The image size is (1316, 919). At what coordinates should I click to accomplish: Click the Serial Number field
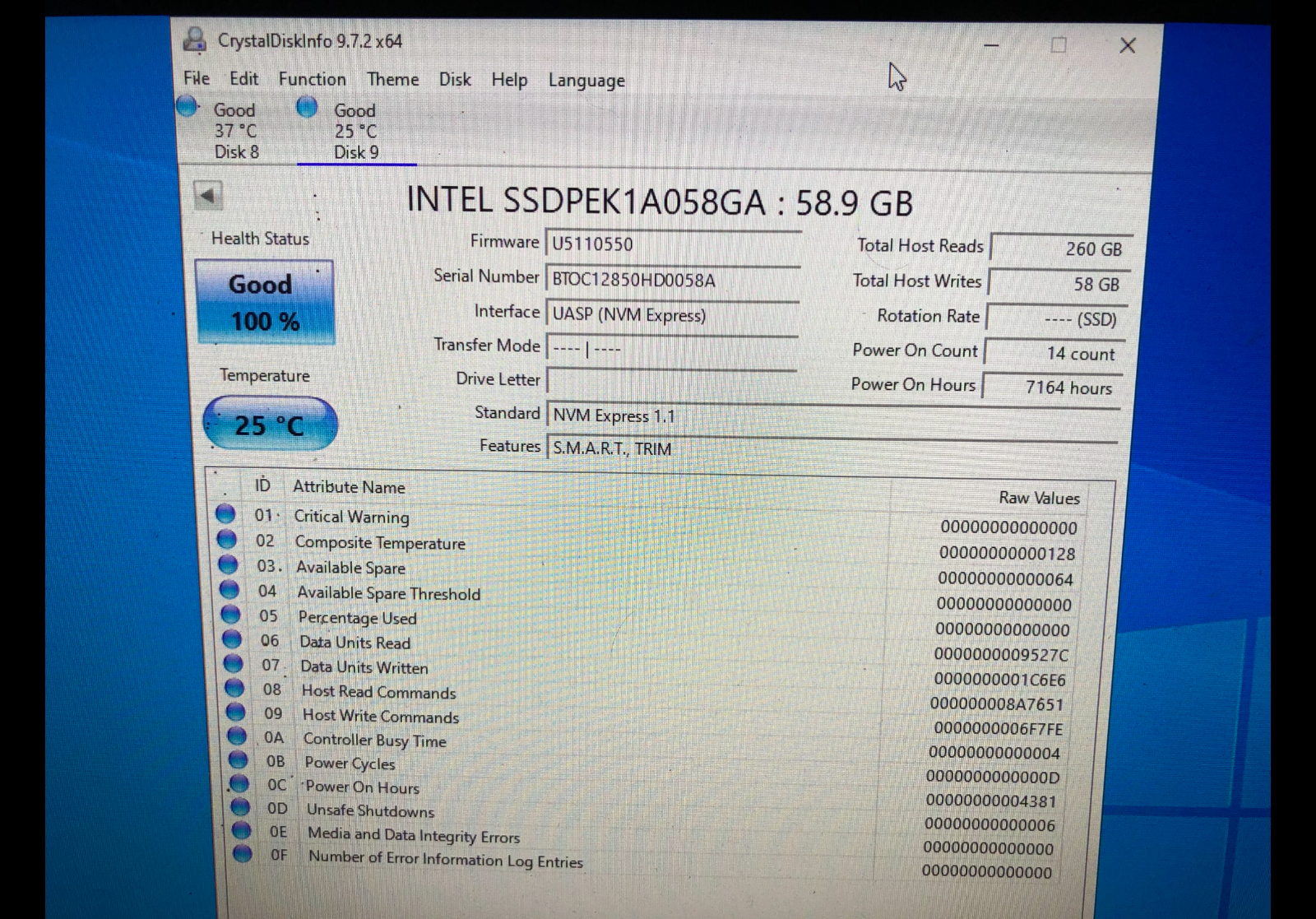point(673,280)
